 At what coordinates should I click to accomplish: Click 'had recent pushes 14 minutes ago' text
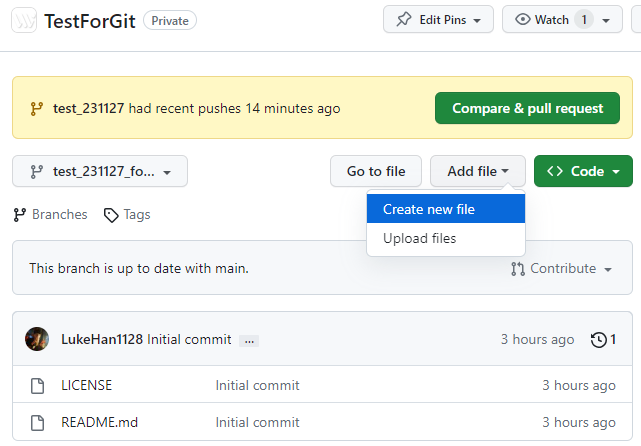[234, 108]
